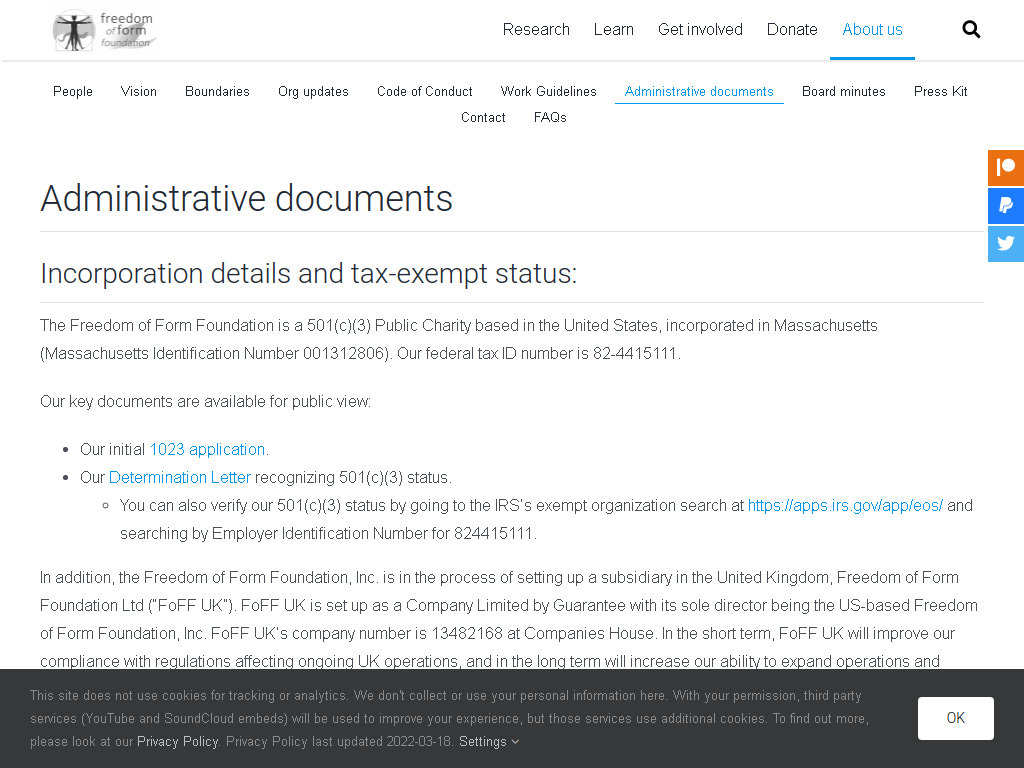Follow the apps.irs.gov/app/eos link
Viewport: 1024px width, 768px height.
tap(845, 505)
